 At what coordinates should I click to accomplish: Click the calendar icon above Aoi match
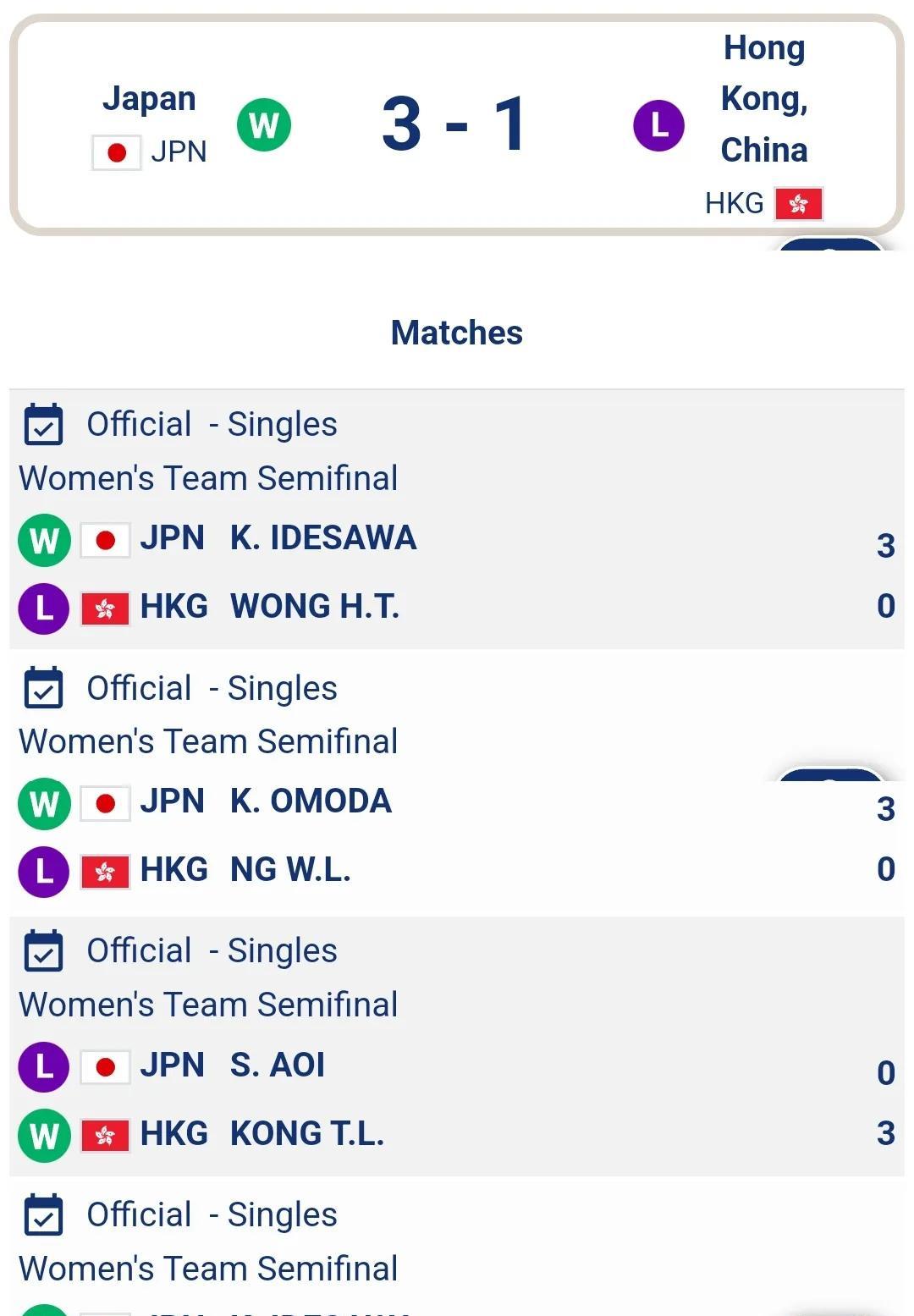[x=43, y=950]
